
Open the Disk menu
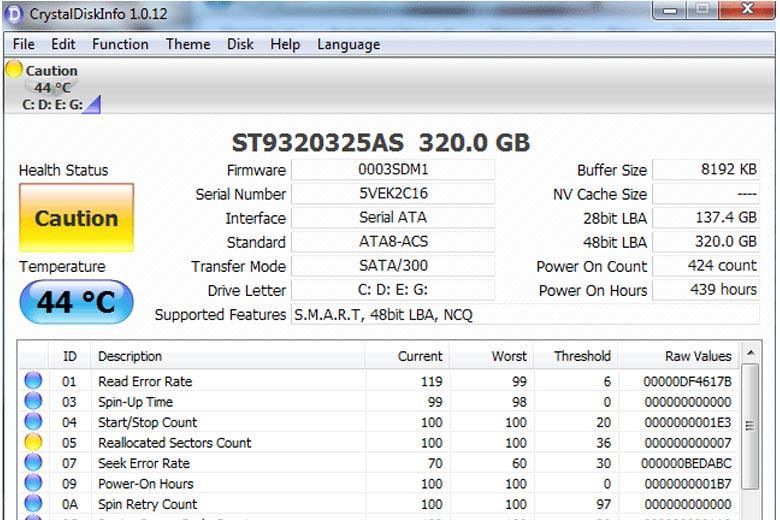point(240,44)
